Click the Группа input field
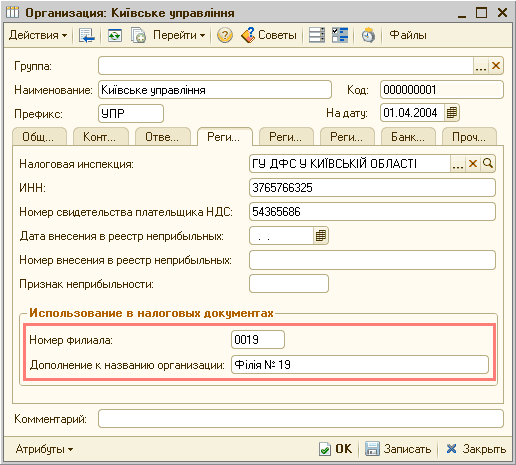The height and width of the screenshot is (465, 516). tap(286, 66)
